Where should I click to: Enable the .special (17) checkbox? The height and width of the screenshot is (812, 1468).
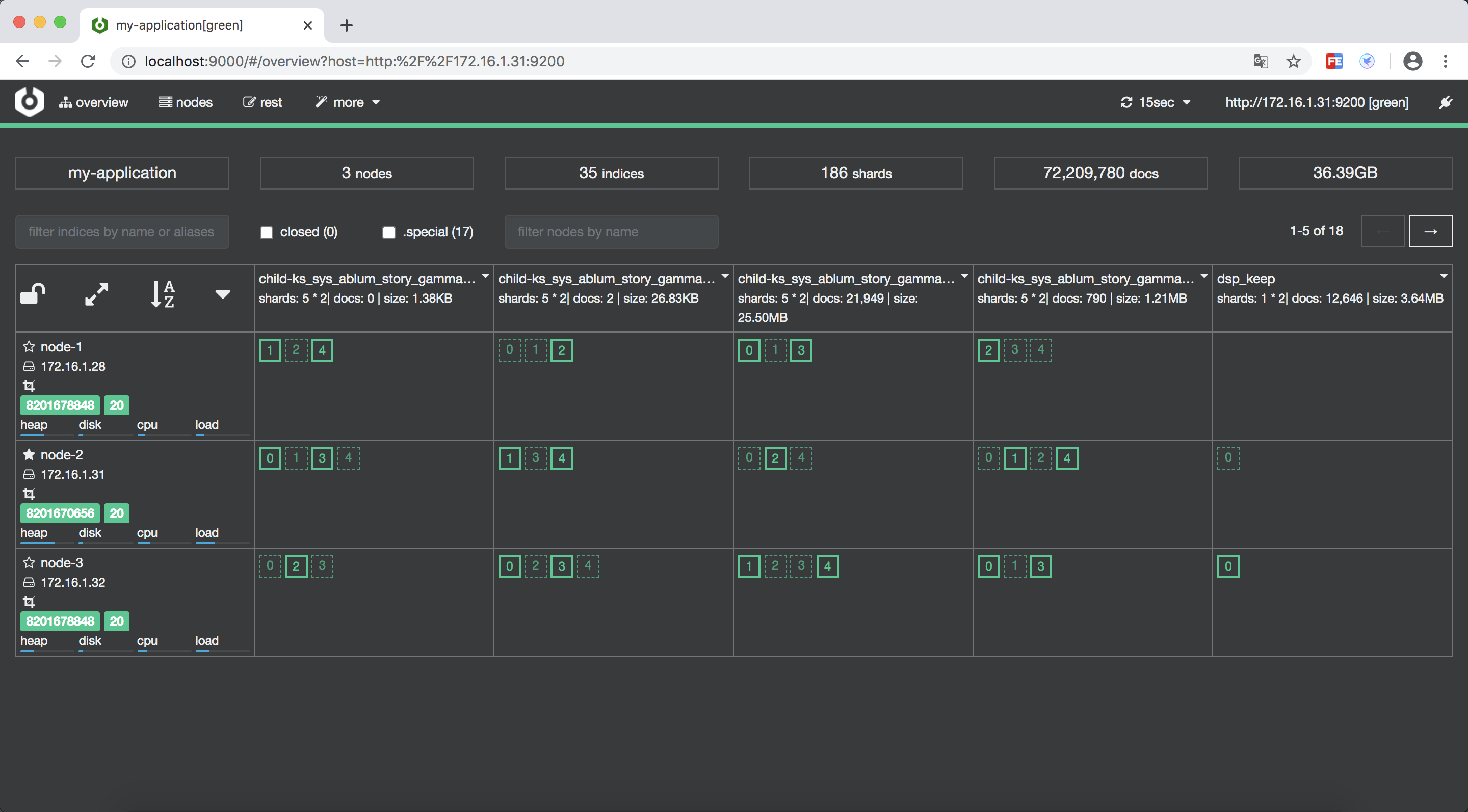pos(388,232)
